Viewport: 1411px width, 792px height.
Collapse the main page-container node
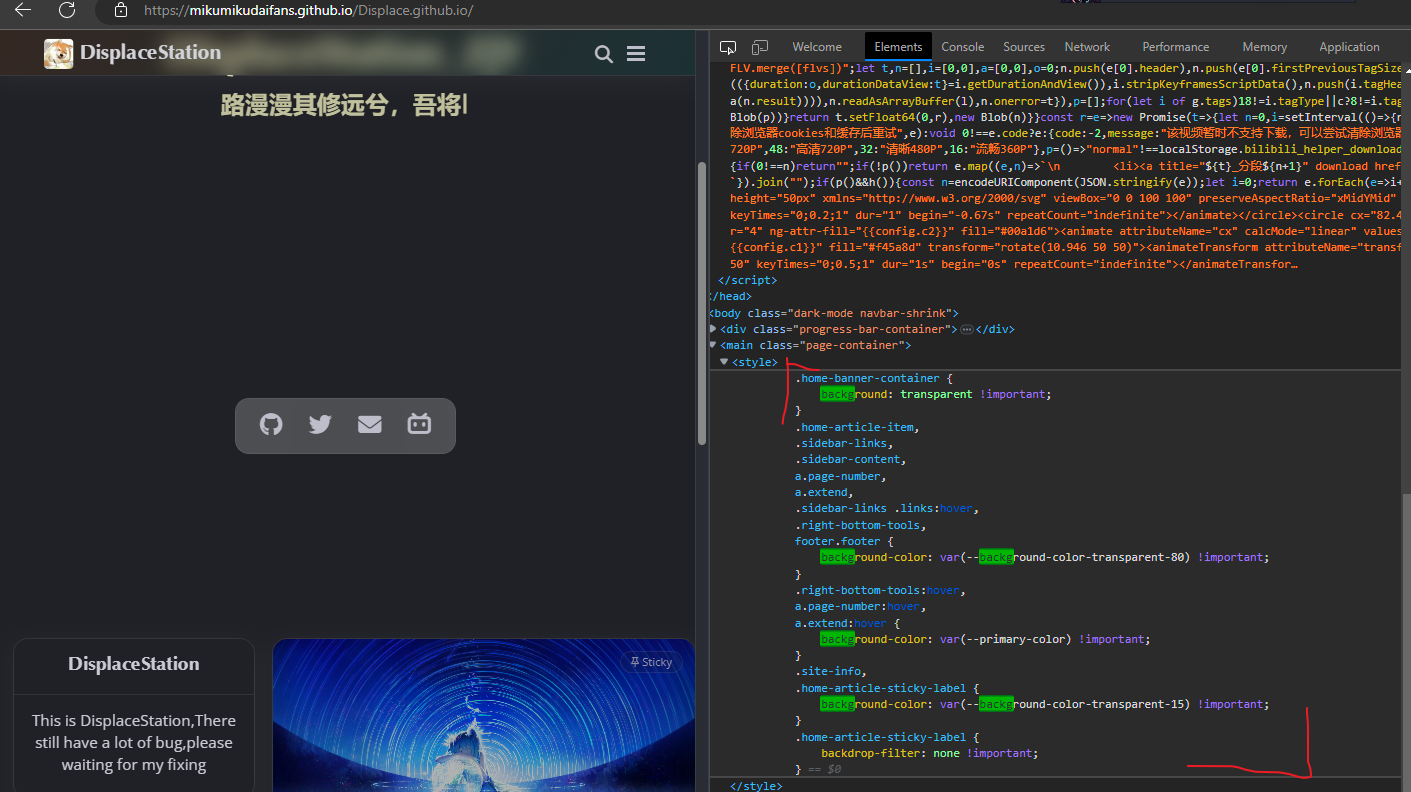[x=713, y=345]
